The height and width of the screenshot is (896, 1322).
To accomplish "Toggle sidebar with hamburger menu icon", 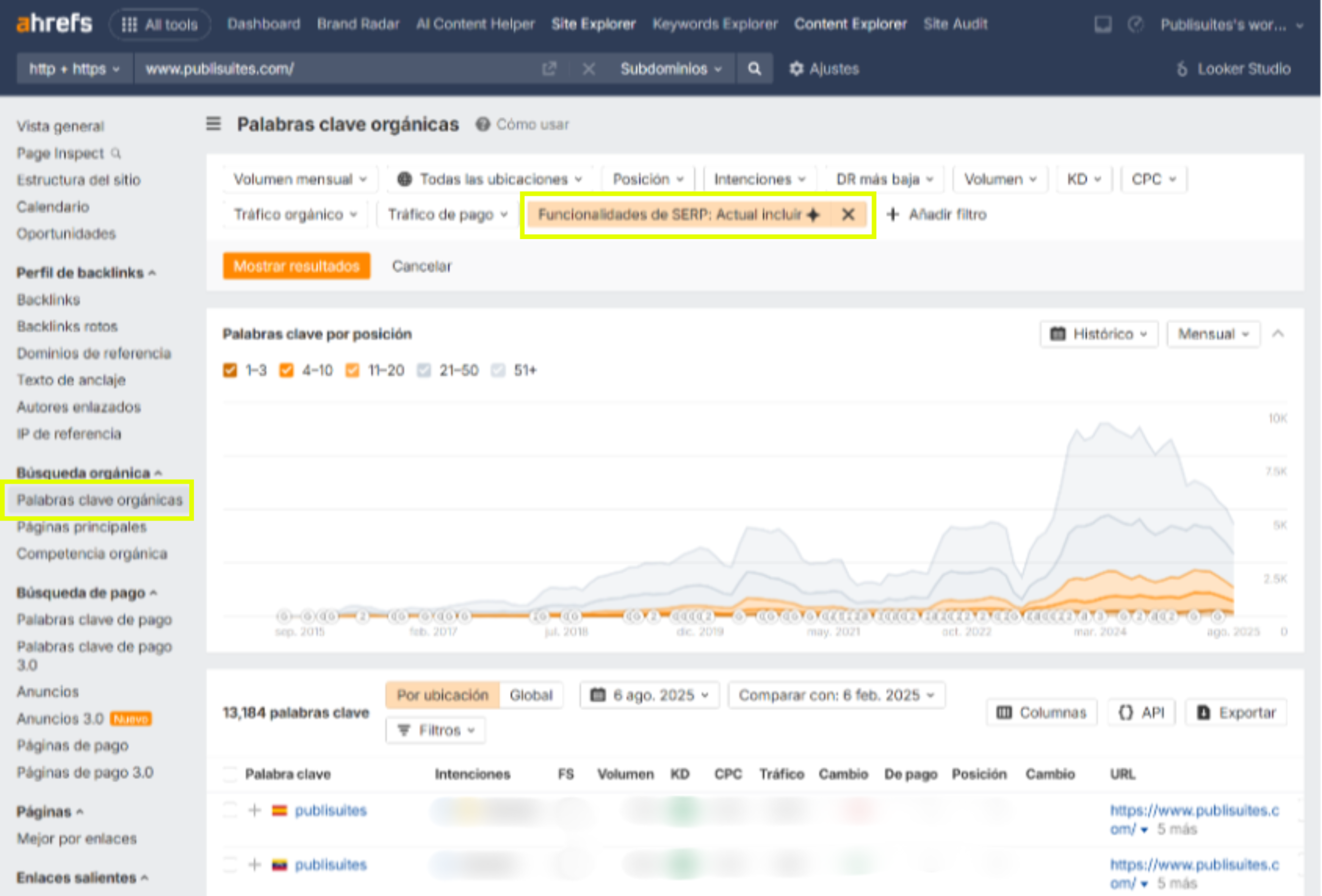I will pos(213,123).
